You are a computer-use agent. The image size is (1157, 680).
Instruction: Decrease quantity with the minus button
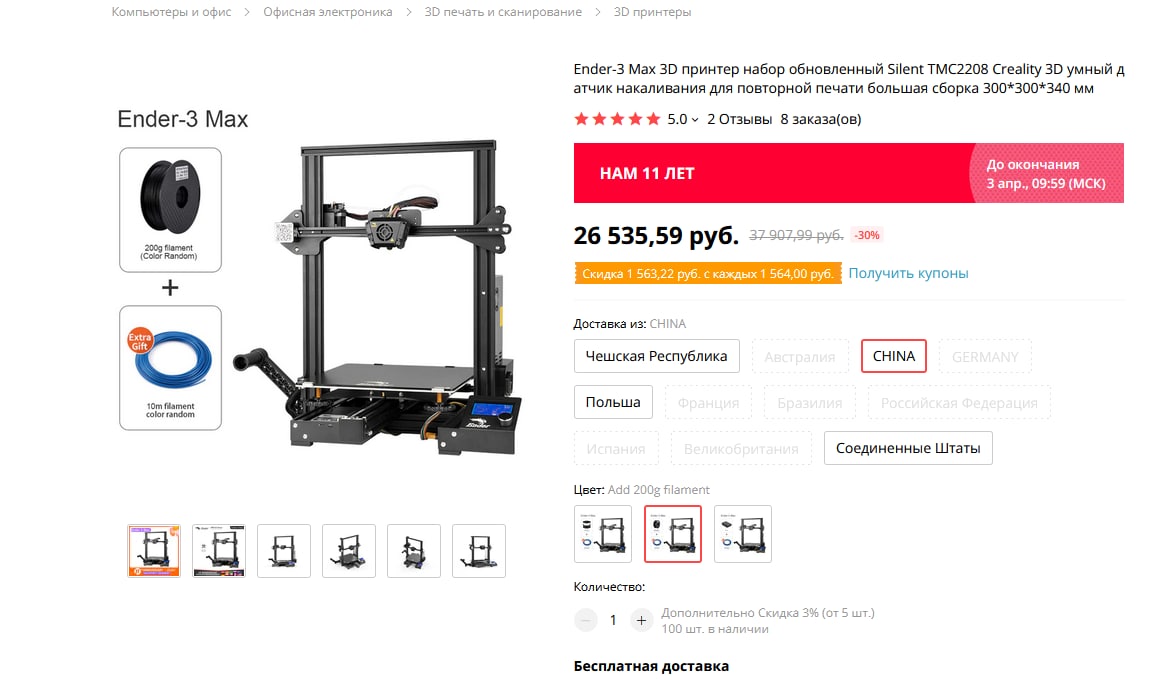(x=585, y=620)
